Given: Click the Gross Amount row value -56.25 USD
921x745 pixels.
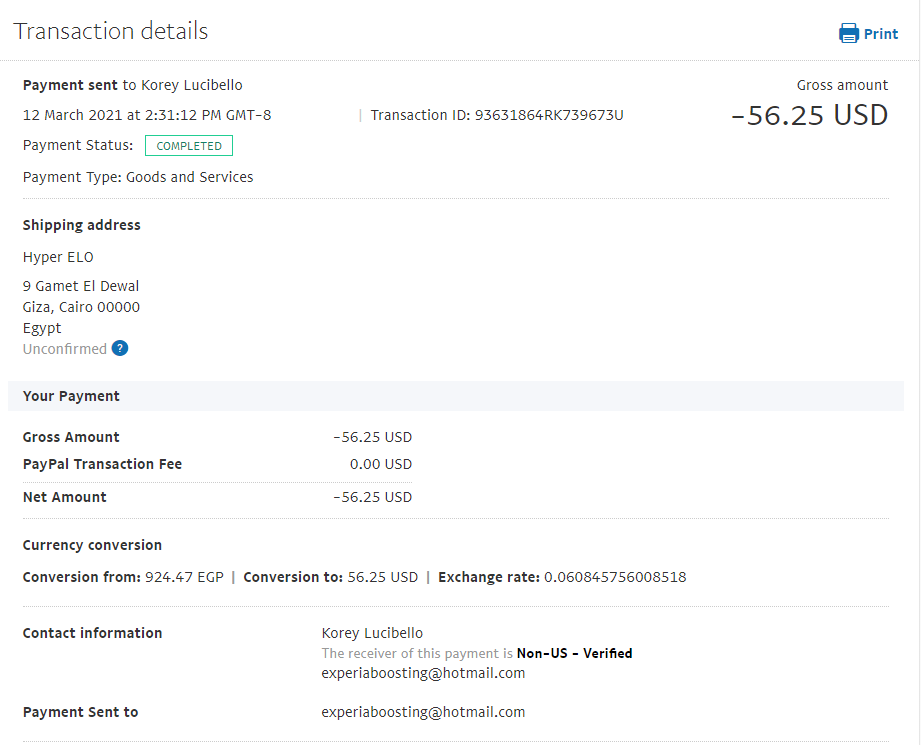Looking at the screenshot, I should click(x=372, y=437).
